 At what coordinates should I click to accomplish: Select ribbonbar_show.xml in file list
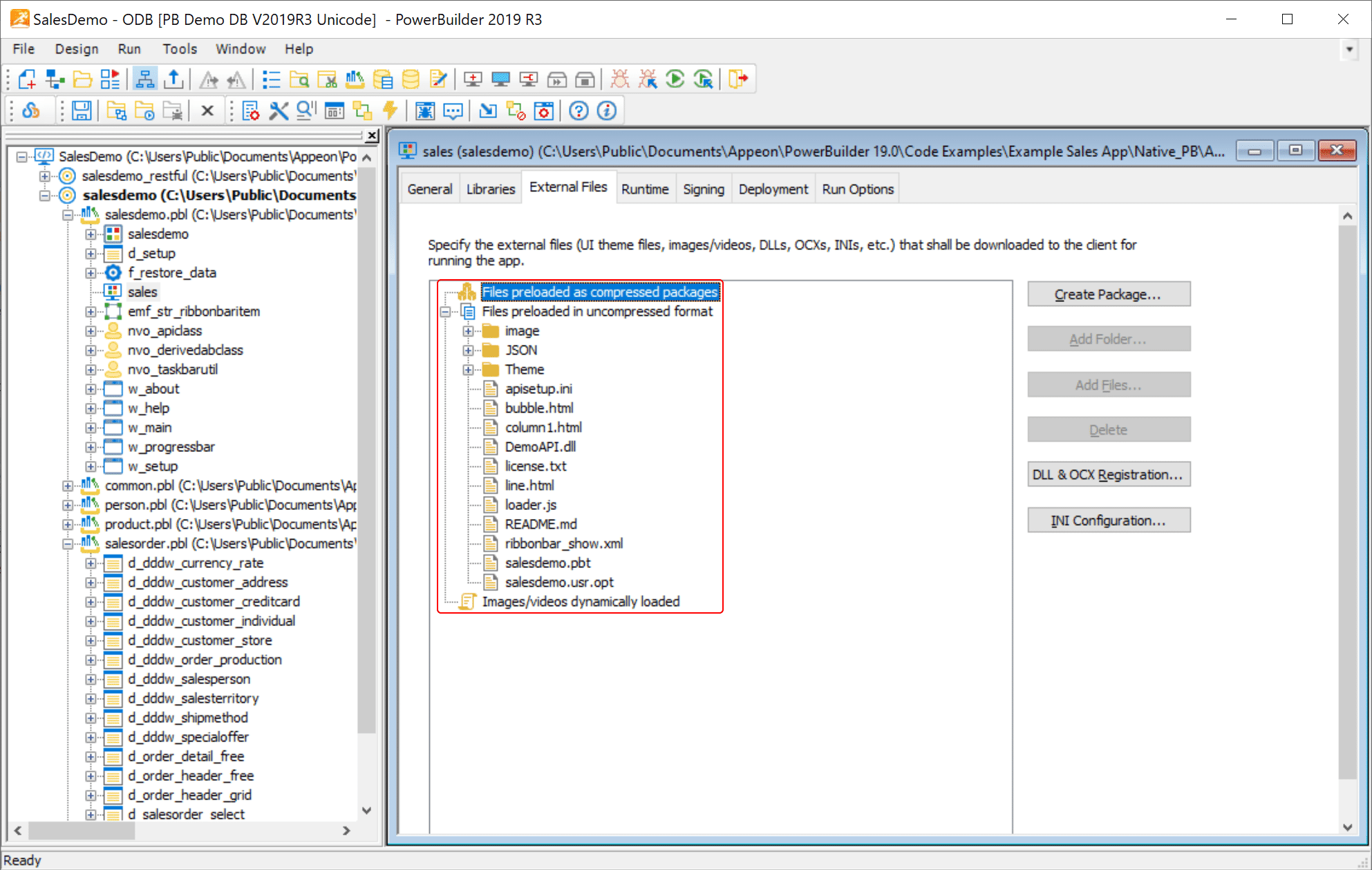click(564, 544)
